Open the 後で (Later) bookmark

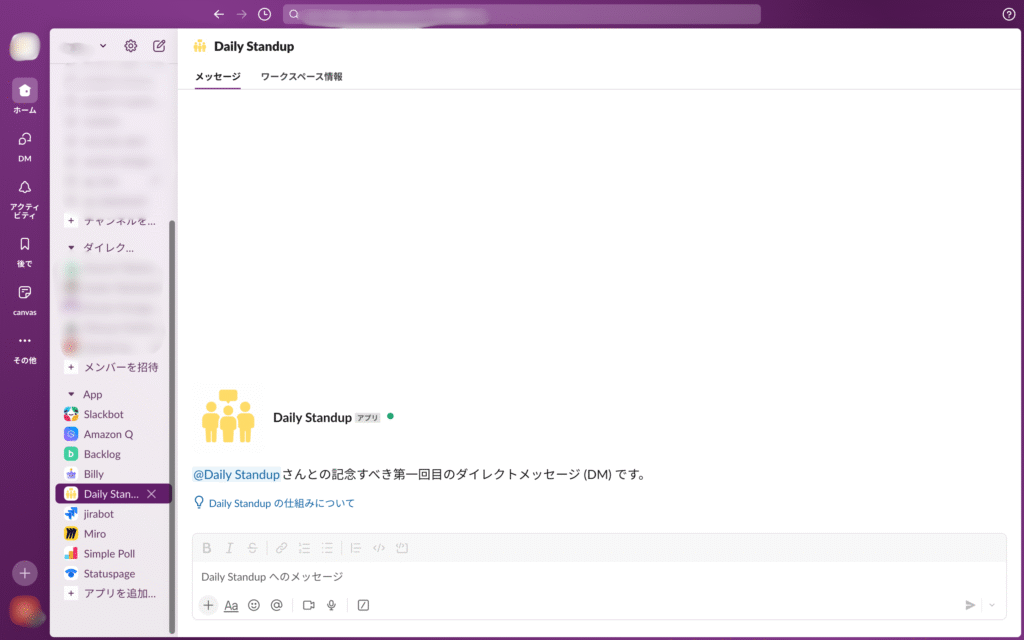pyautogui.click(x=25, y=251)
